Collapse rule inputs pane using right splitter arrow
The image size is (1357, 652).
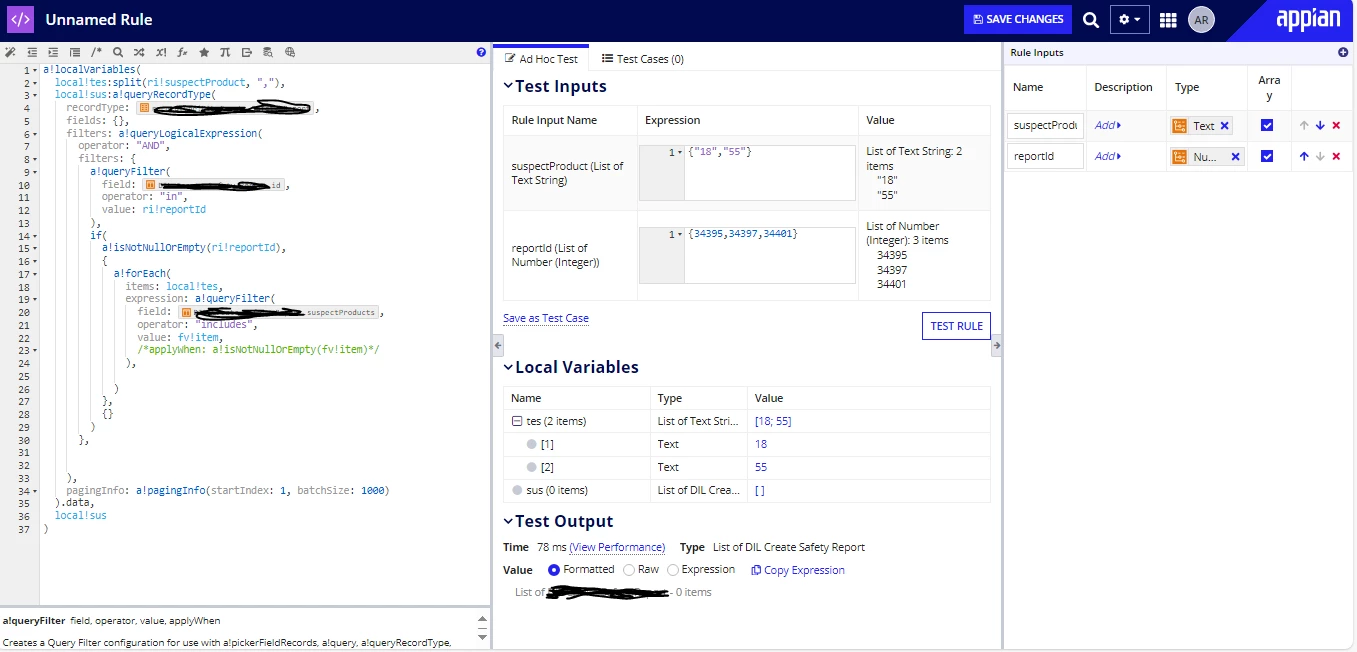point(996,345)
